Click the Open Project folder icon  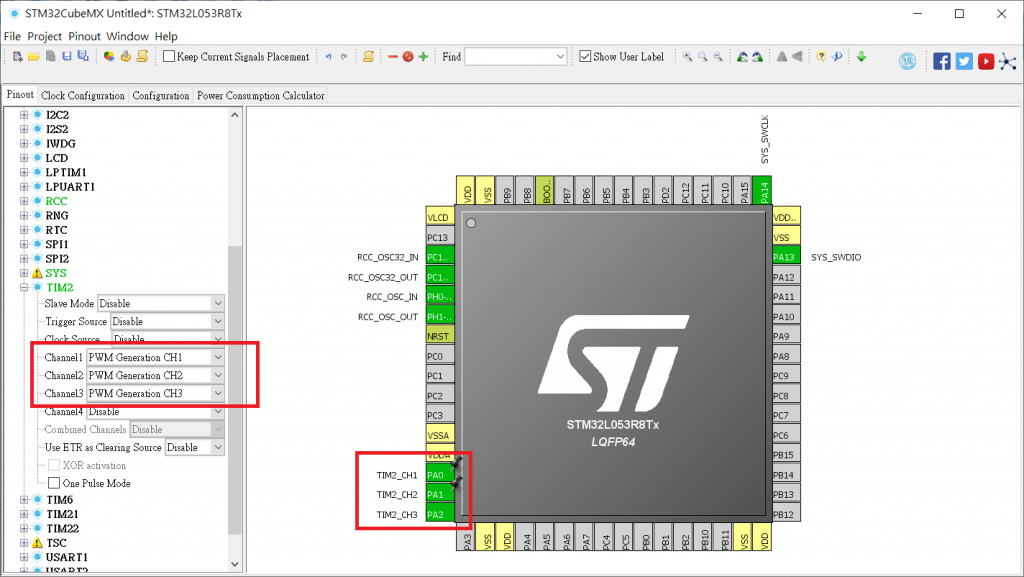click(34, 57)
